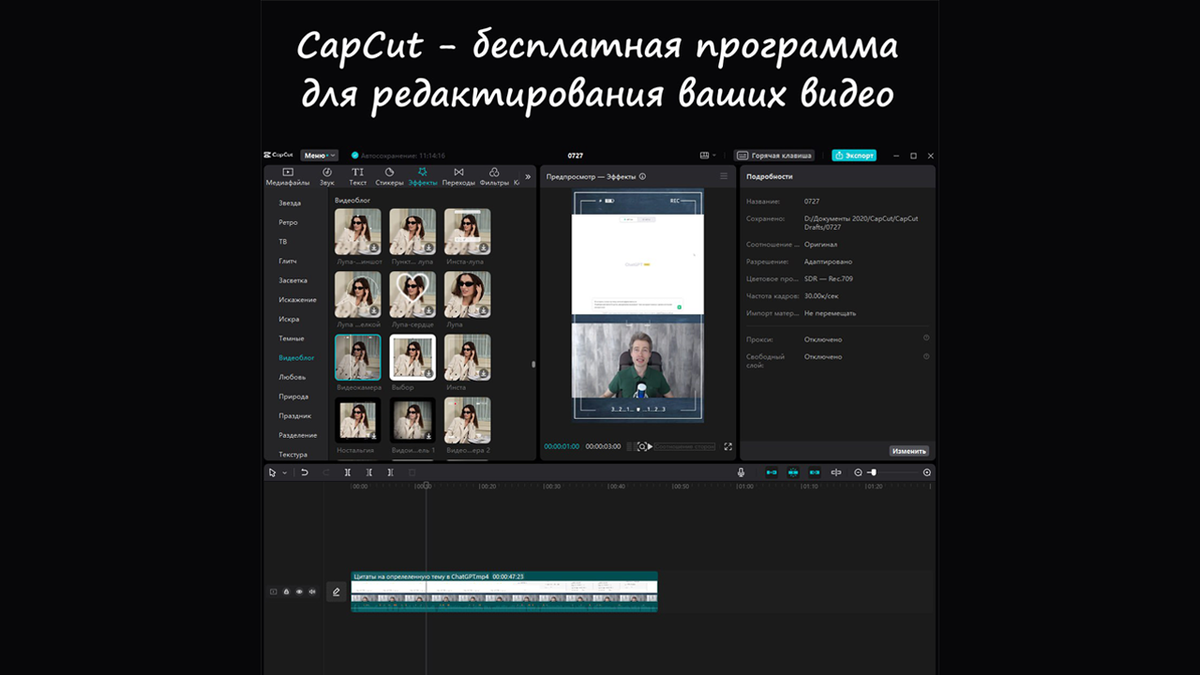Click the info icon beside Прокси
1200x675 pixels.
926,338
